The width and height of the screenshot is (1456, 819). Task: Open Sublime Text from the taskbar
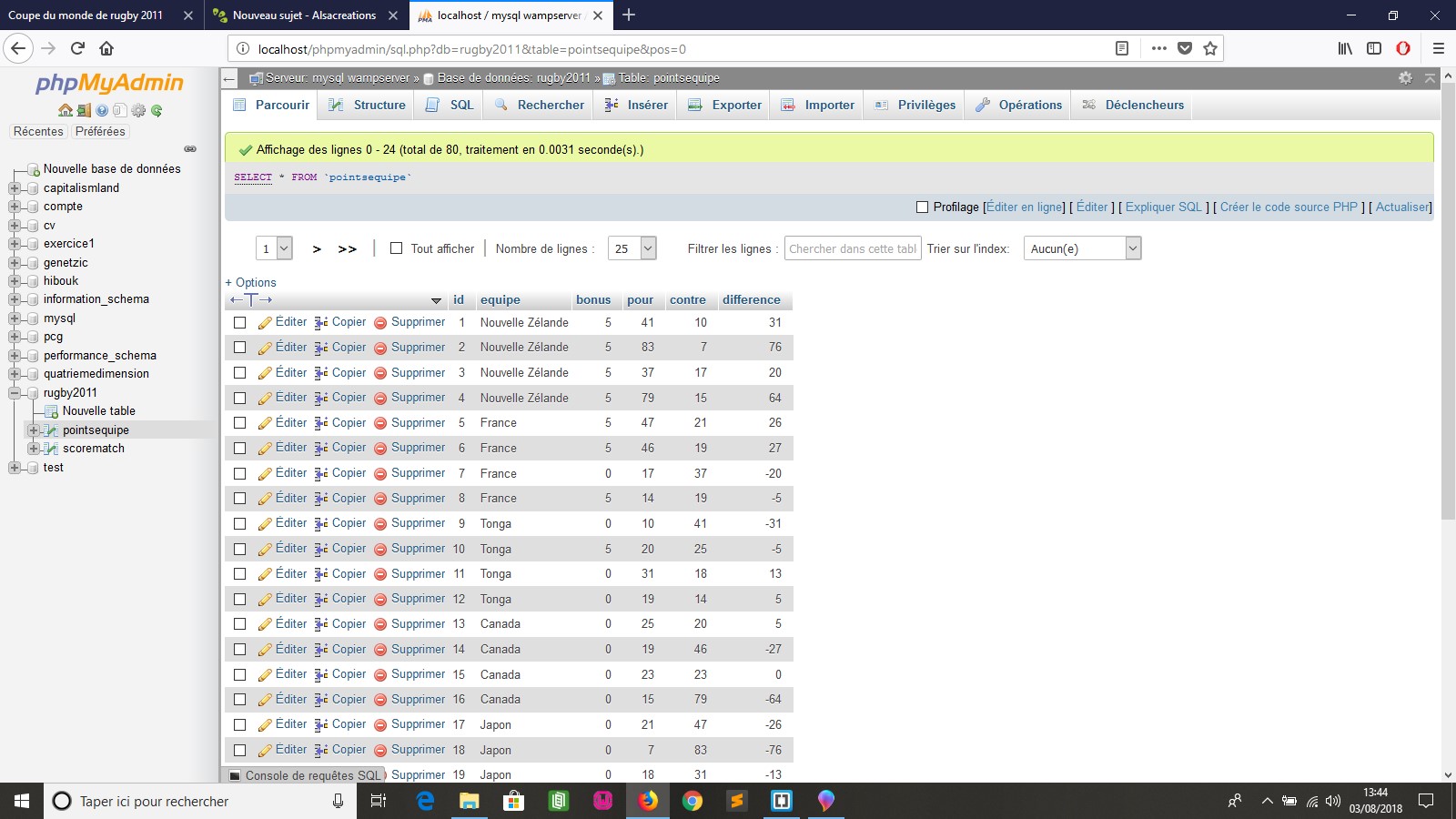[x=737, y=801]
